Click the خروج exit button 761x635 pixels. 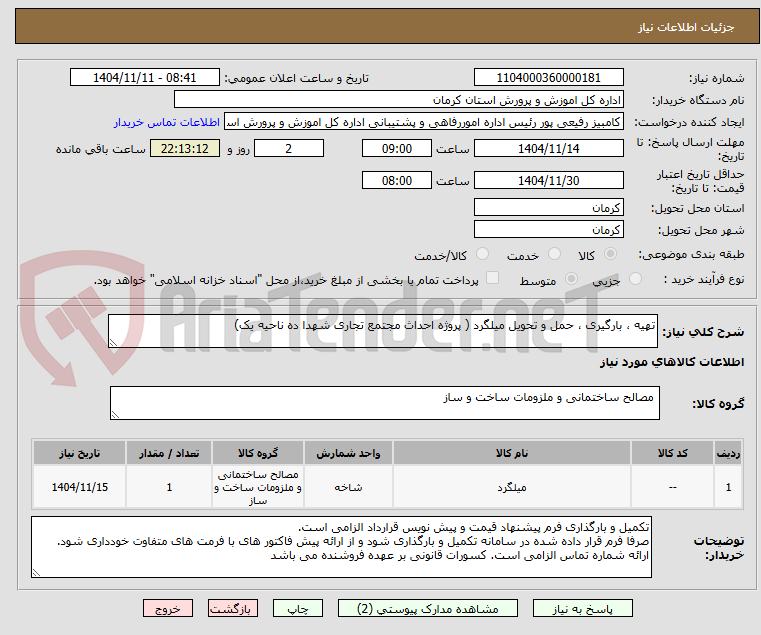pos(167,608)
